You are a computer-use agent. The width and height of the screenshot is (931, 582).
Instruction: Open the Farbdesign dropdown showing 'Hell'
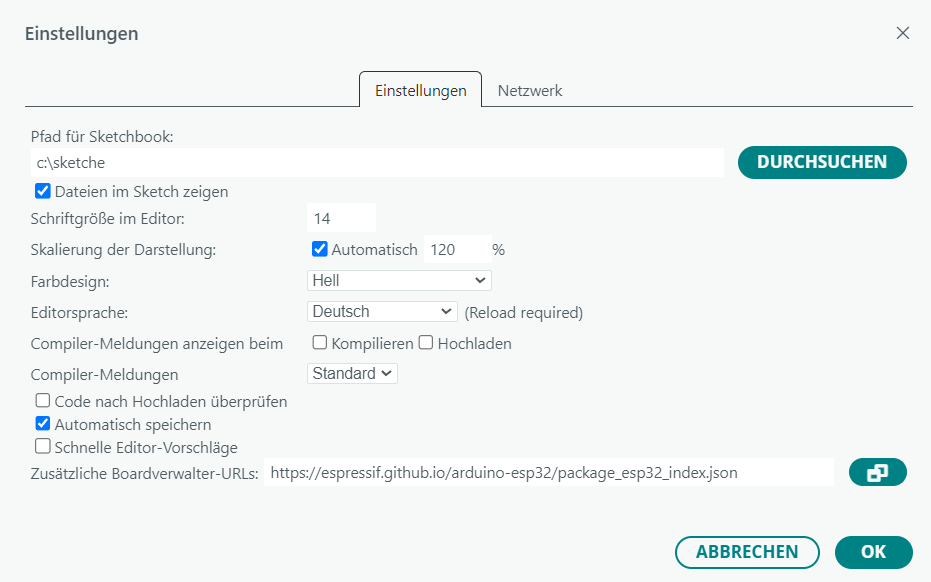coord(399,280)
